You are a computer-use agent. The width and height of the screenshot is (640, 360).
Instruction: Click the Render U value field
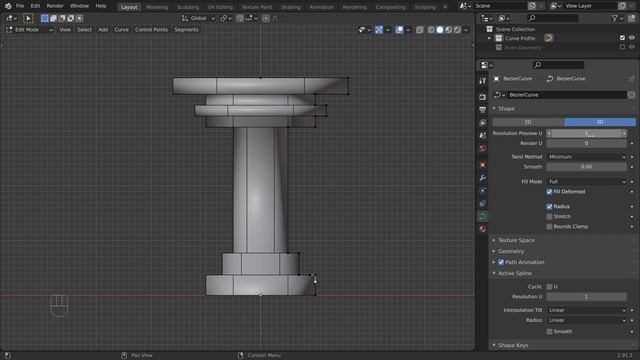pos(587,143)
